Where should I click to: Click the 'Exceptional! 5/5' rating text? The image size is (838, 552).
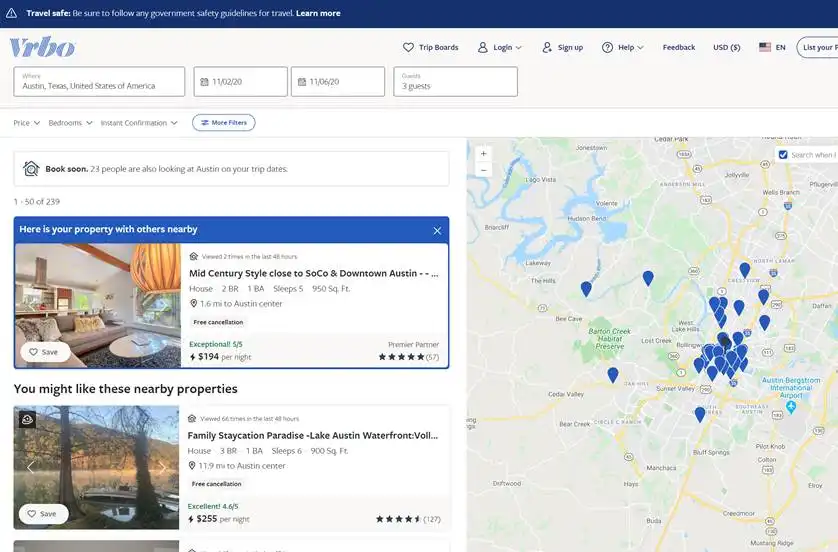pos(216,344)
